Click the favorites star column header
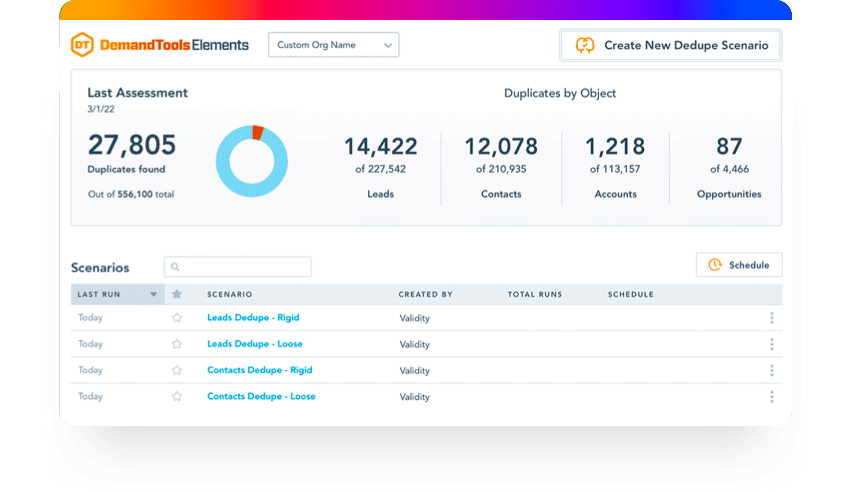The width and height of the screenshot is (852, 492). point(177,294)
